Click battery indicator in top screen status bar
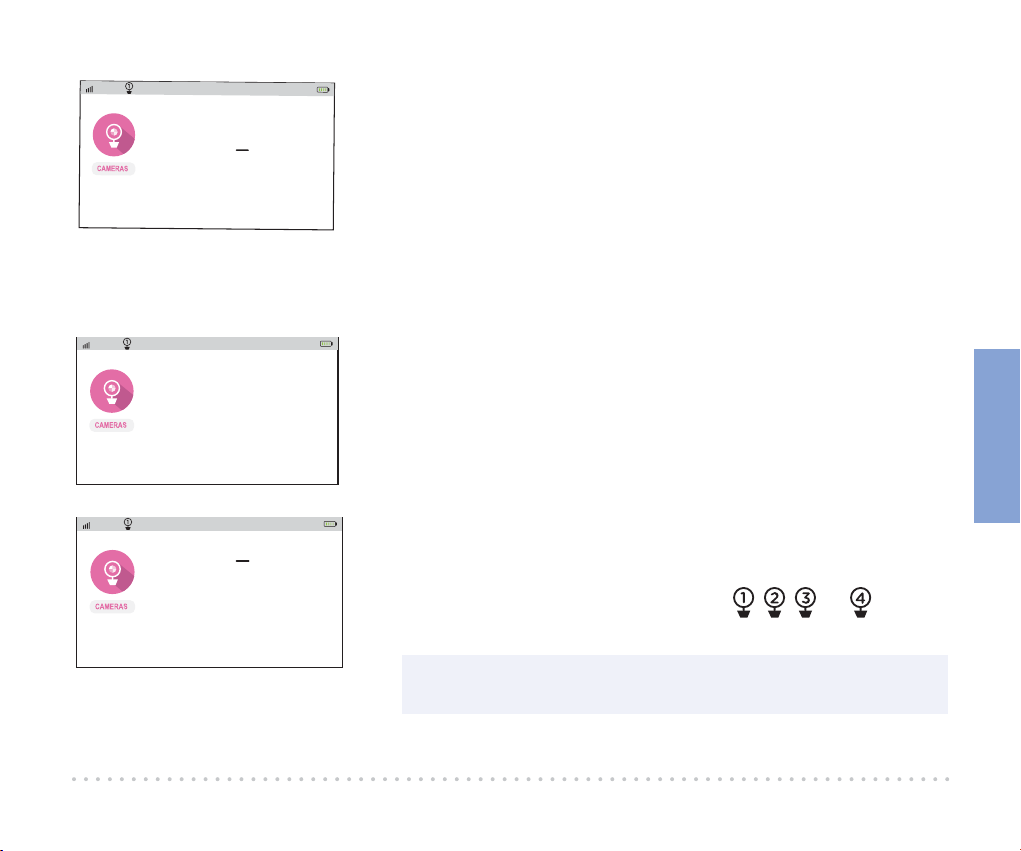Screen dimensions: 1021x851 [x=323, y=90]
